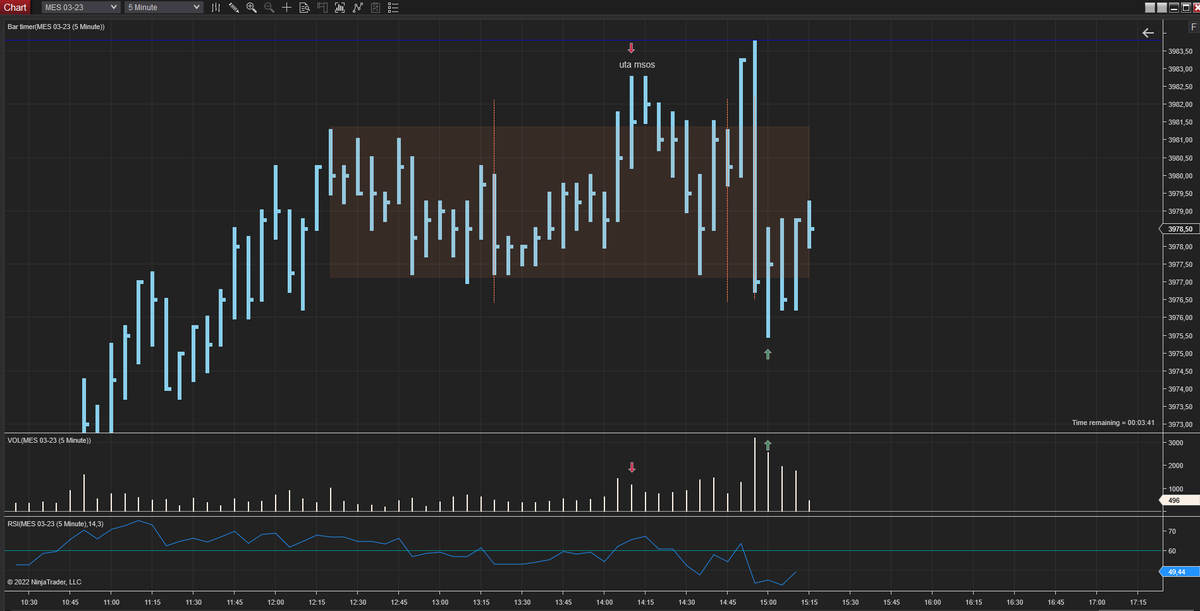Select the Zoom In magnifier tool
This screenshot has height=611, width=1200.
251,7
